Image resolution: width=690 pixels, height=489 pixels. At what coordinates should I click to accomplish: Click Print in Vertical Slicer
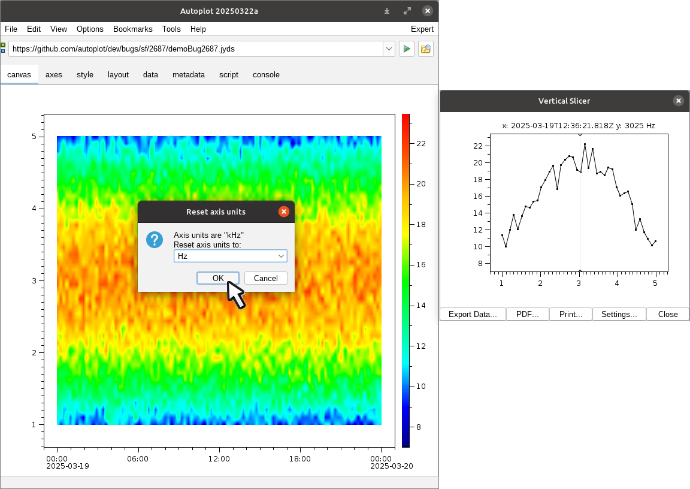pos(571,314)
